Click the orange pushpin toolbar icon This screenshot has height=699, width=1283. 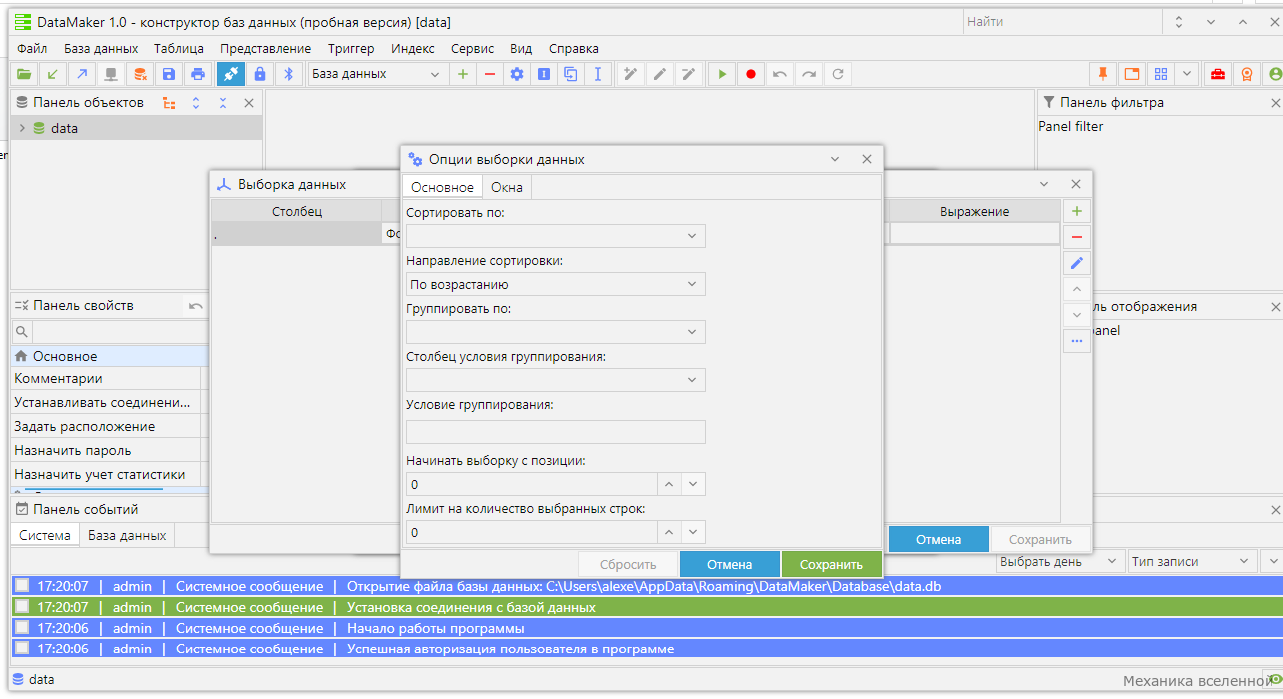click(1103, 74)
